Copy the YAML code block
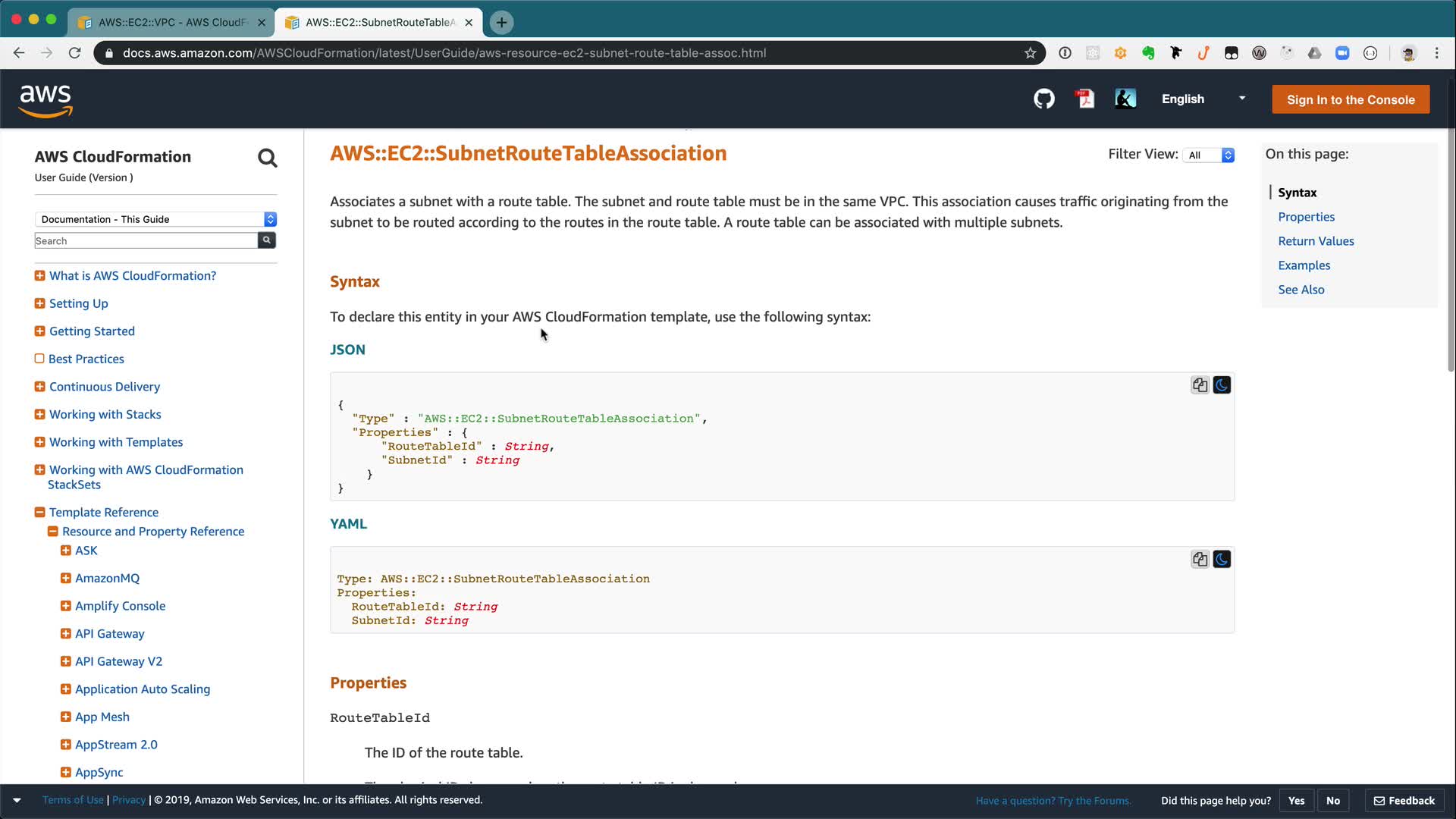Screen dimensions: 1456x819 (x=1200, y=560)
